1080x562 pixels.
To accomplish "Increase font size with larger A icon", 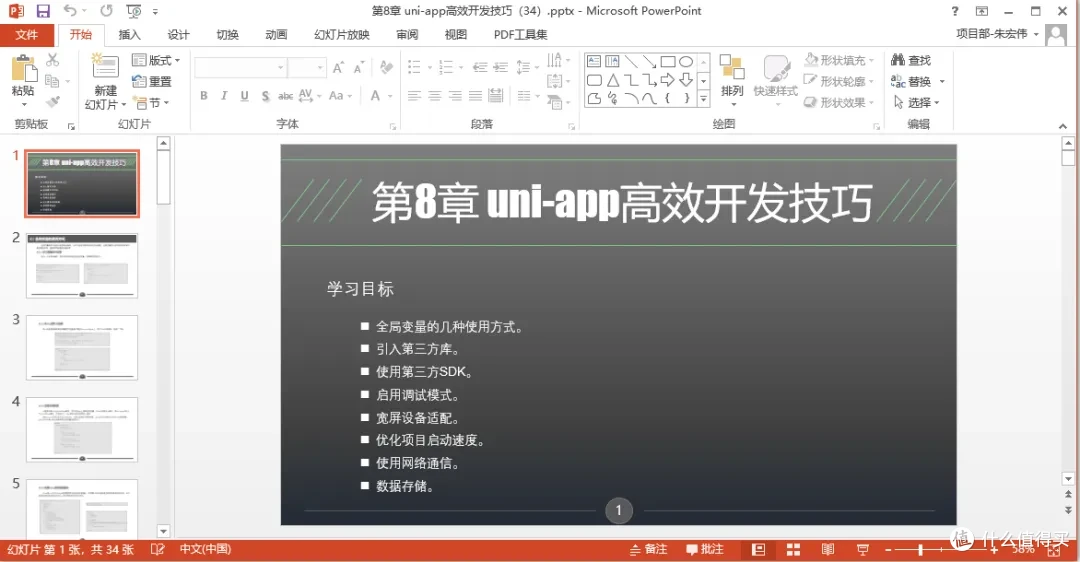I will [338, 67].
